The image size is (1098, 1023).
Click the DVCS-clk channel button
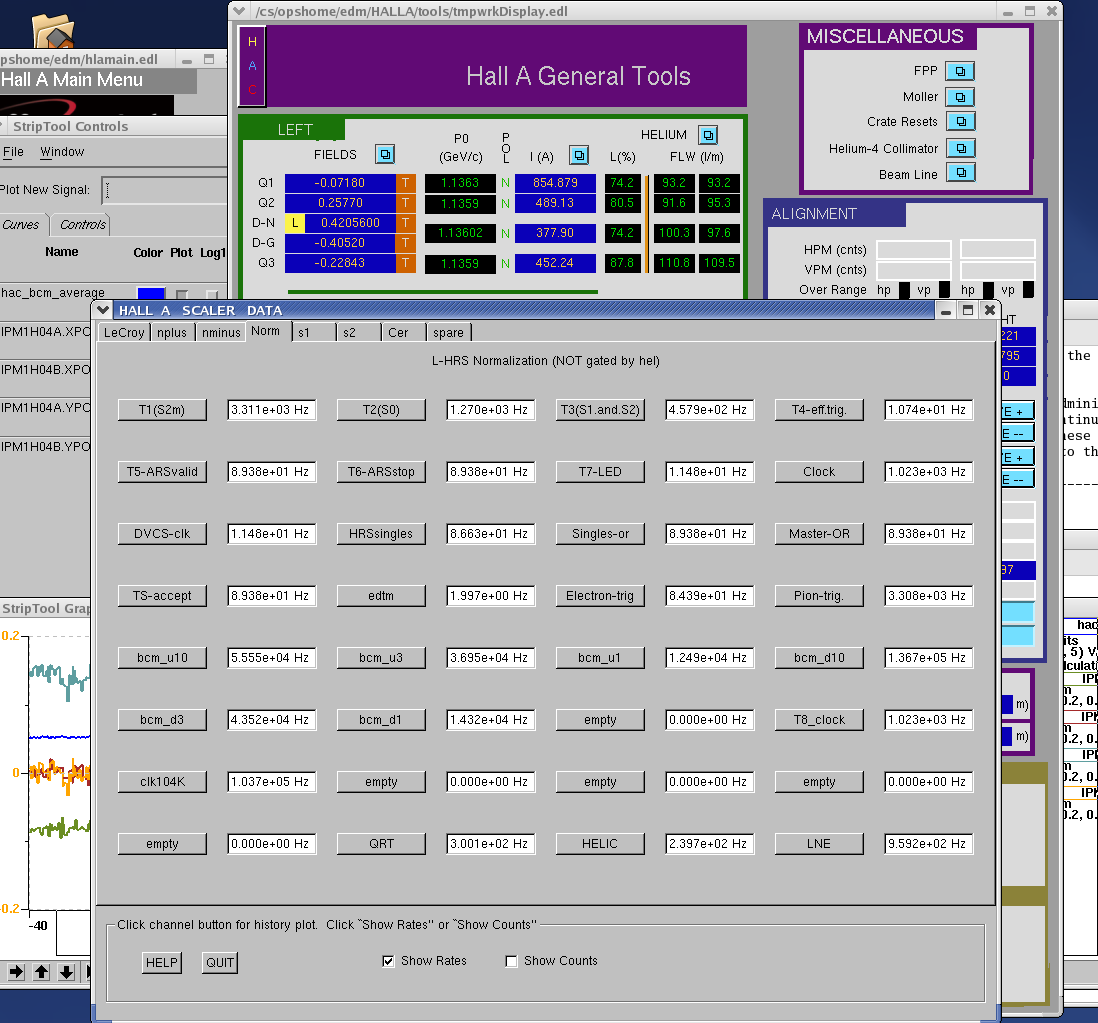pos(162,534)
